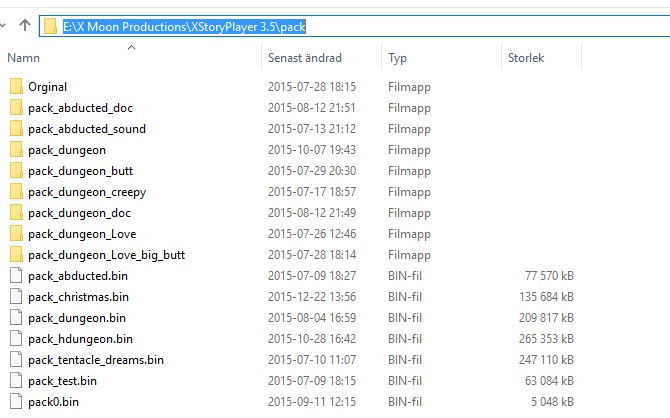Sort by the Storlek column header

526,58
